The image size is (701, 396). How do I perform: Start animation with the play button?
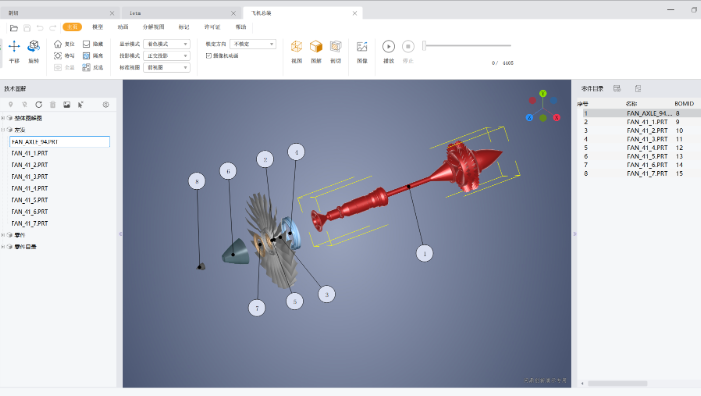click(389, 46)
